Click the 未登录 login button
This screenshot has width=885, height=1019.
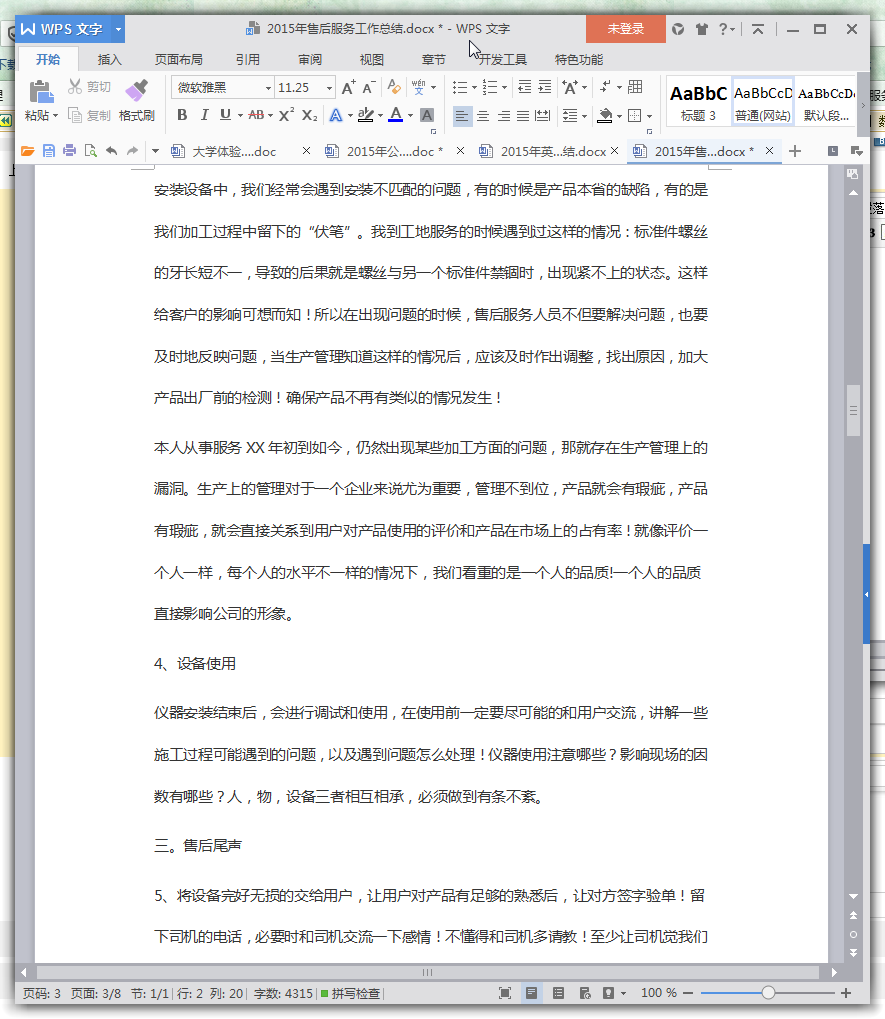point(626,29)
